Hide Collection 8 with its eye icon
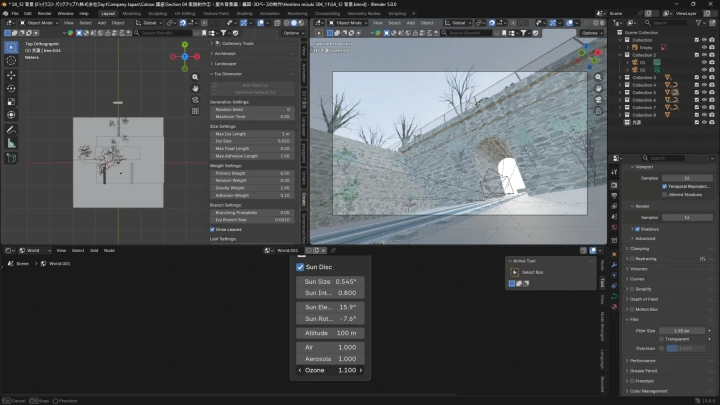Screen dimensions: 720x405 click(x=704, y=115)
